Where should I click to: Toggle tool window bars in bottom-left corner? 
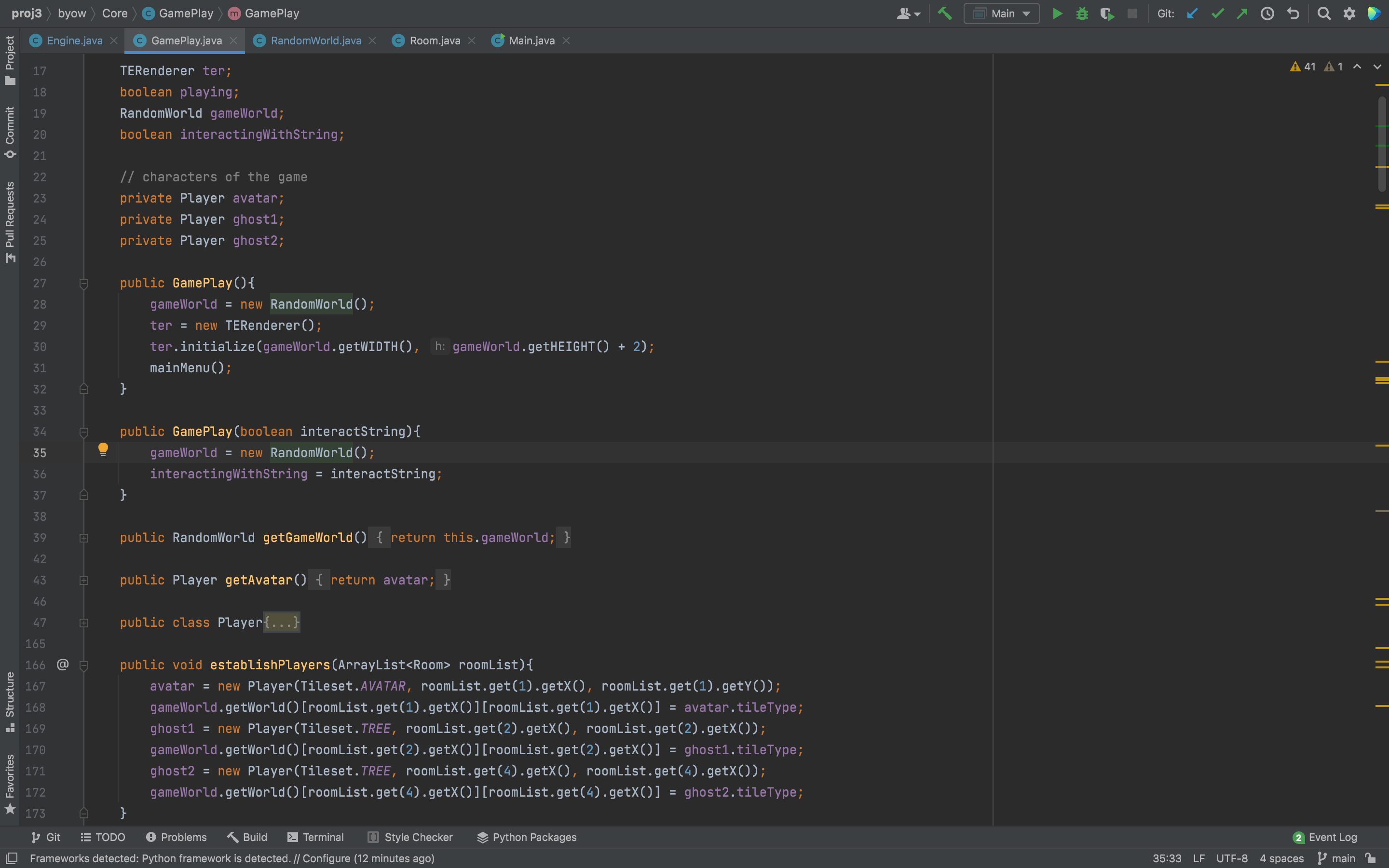point(12,858)
